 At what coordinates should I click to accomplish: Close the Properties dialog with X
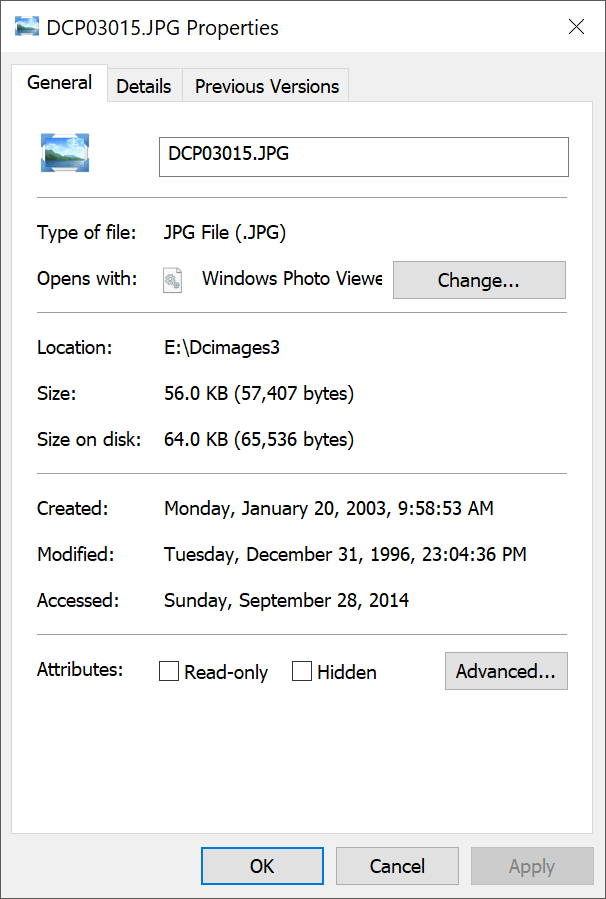pos(577,27)
